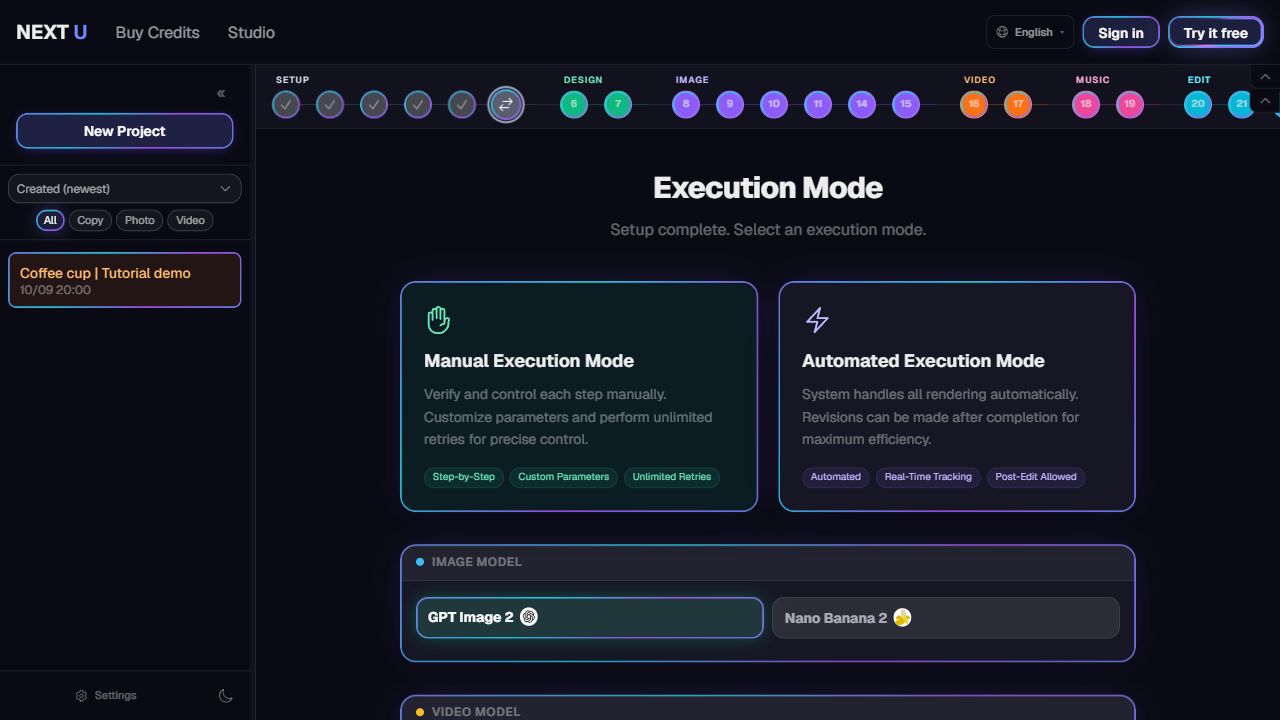The width and height of the screenshot is (1280, 720).
Task: Click the Unlimited Retries tag
Action: (672, 477)
